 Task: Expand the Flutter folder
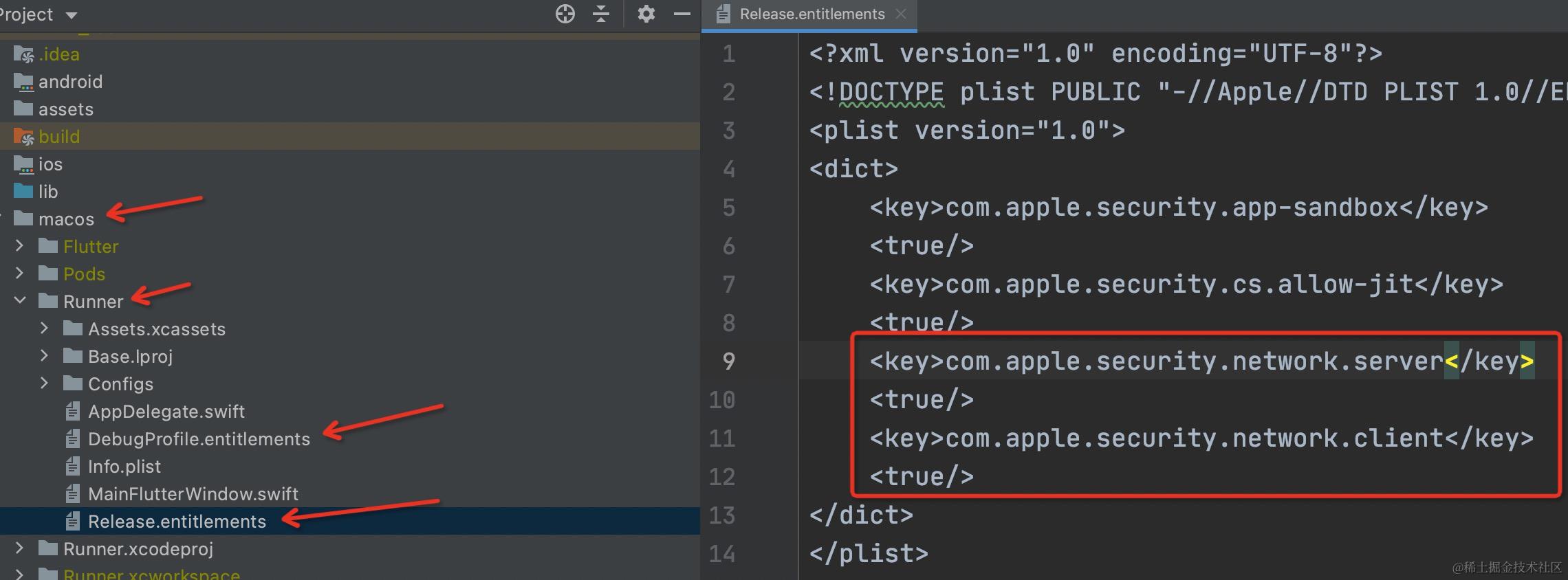19,246
